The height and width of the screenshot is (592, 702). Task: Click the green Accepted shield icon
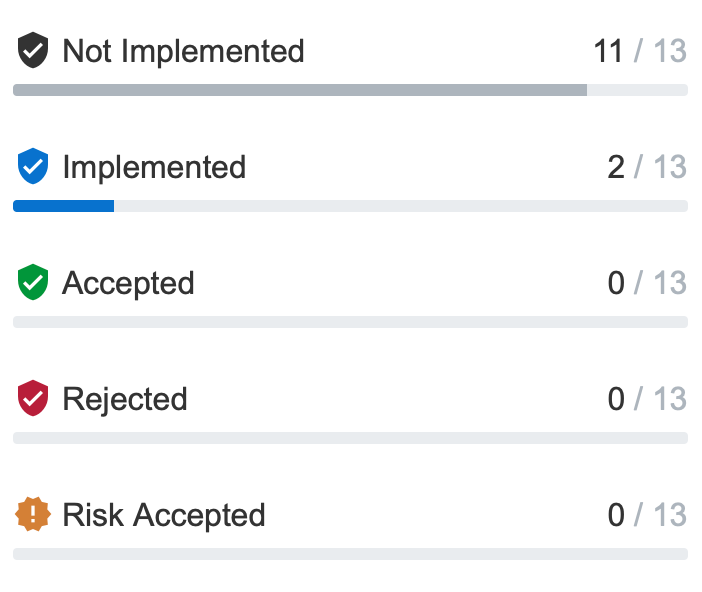point(33,283)
